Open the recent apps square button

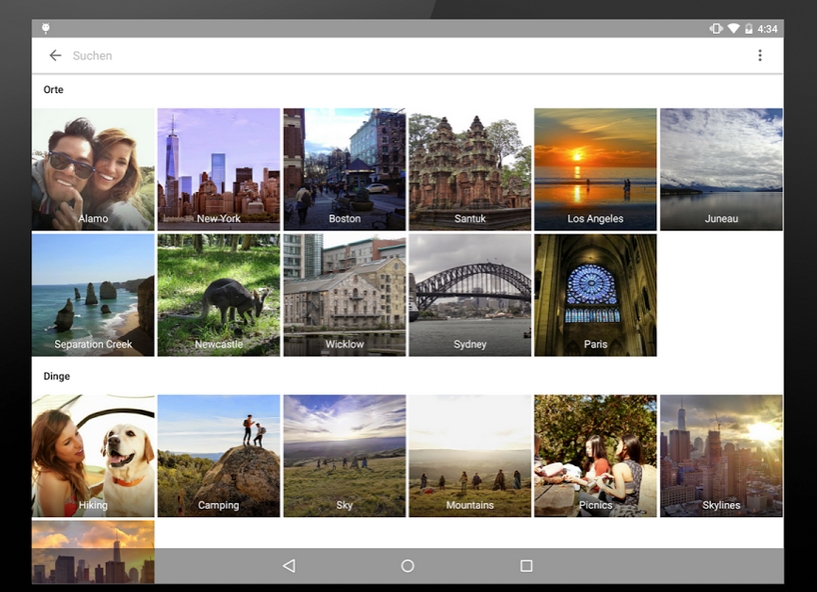tap(526, 566)
